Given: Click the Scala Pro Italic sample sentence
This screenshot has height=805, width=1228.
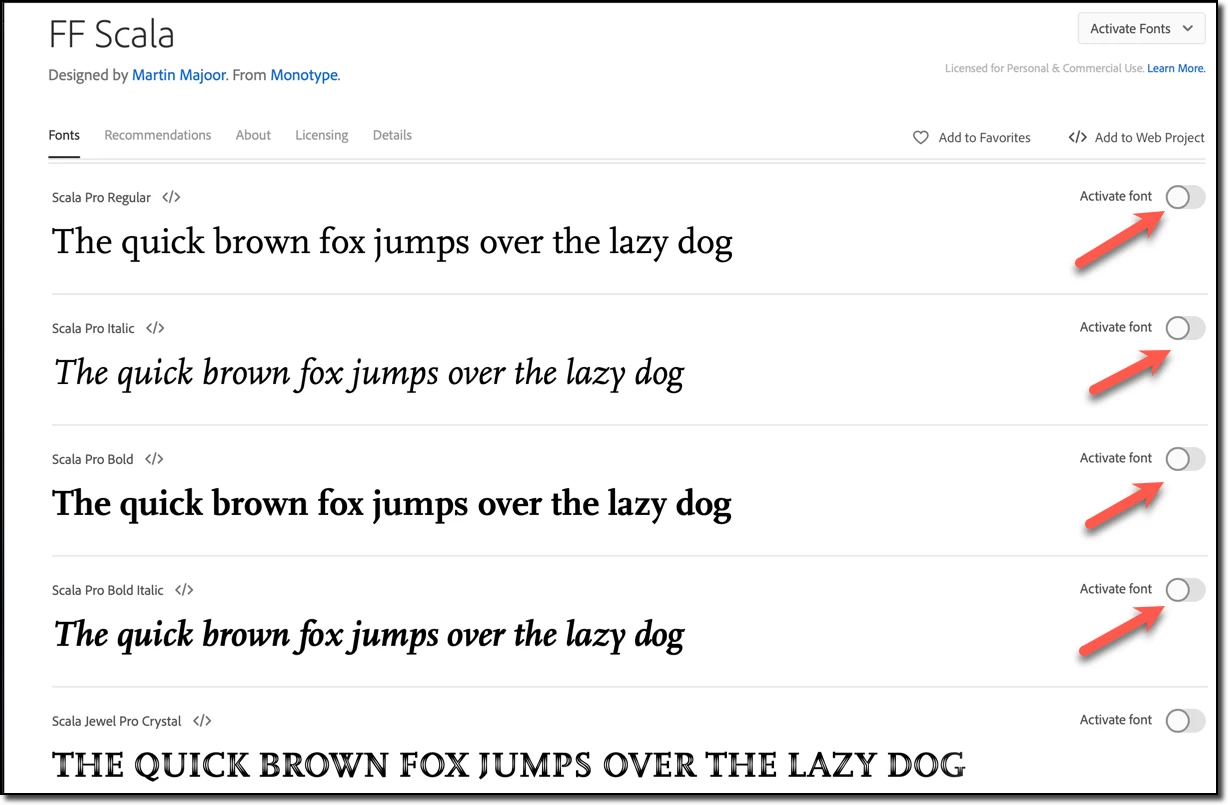Looking at the screenshot, I should click(369, 374).
